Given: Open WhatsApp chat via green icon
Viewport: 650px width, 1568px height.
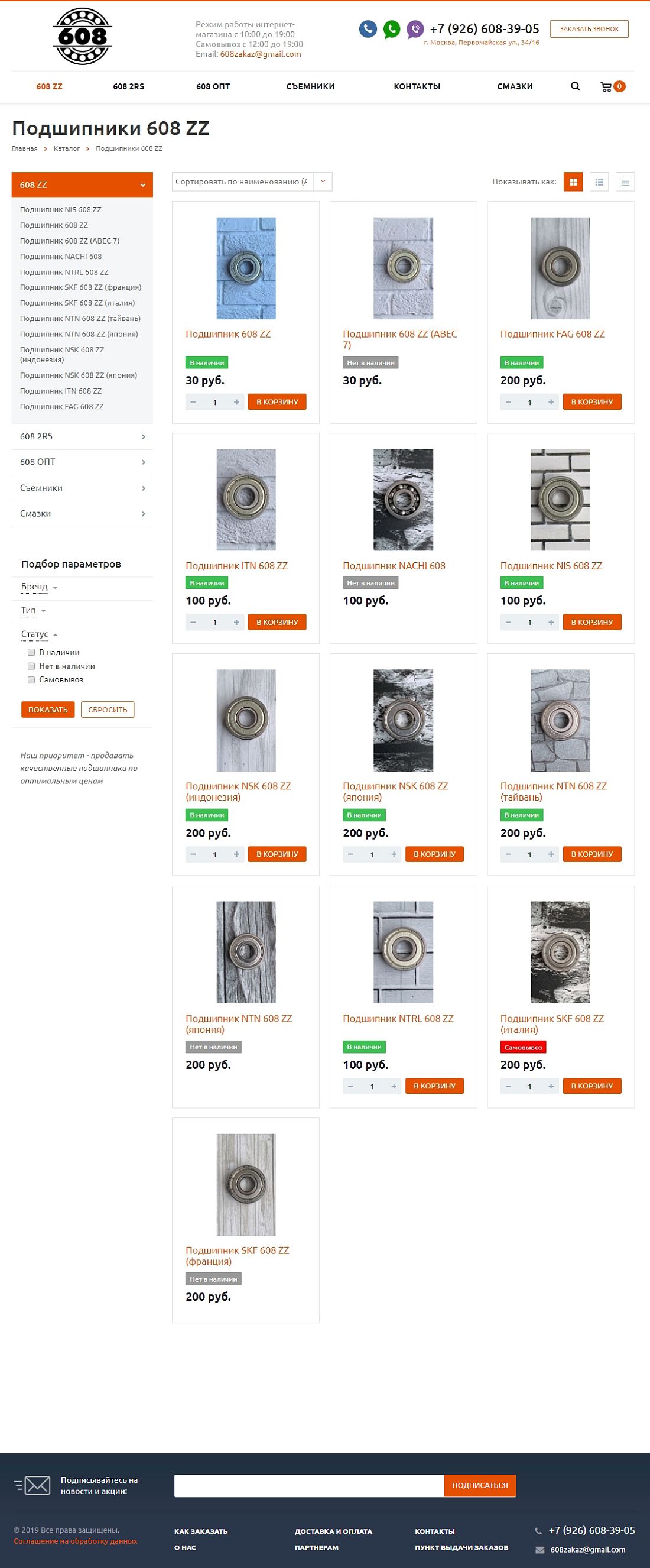Looking at the screenshot, I should tap(391, 28).
